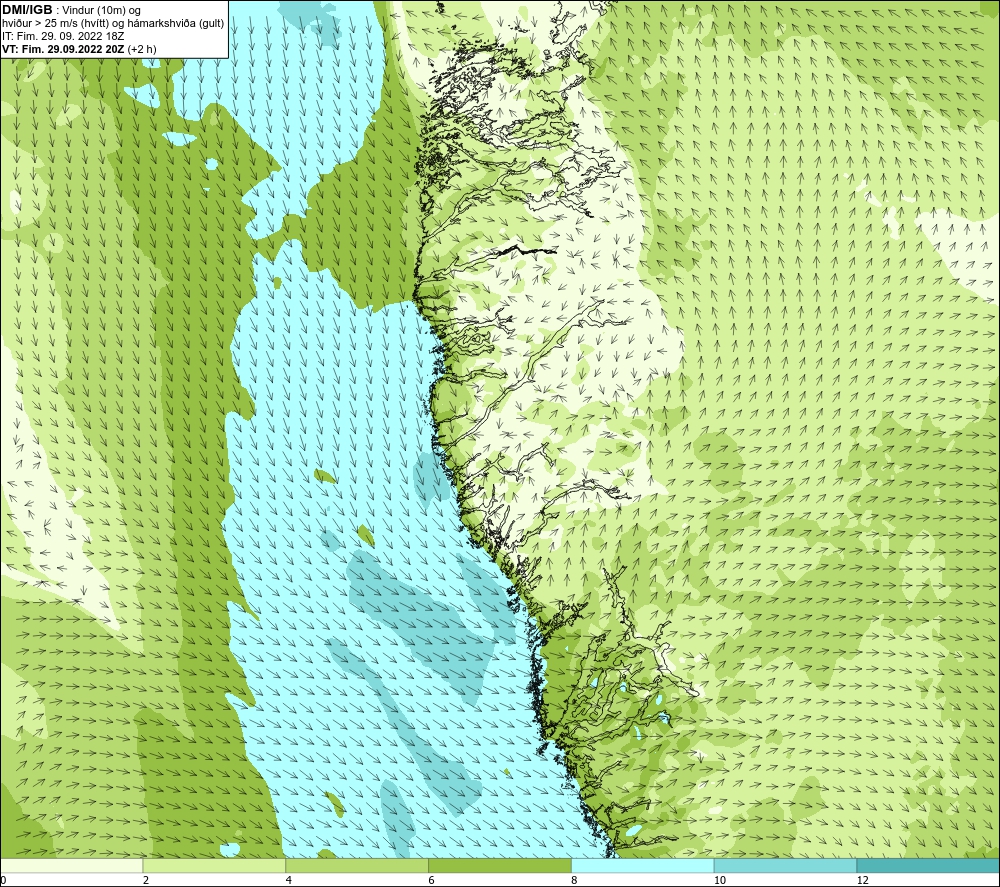Select the 10–12 m/s turquoise legend band
This screenshot has width=1000, height=887.
786,865
